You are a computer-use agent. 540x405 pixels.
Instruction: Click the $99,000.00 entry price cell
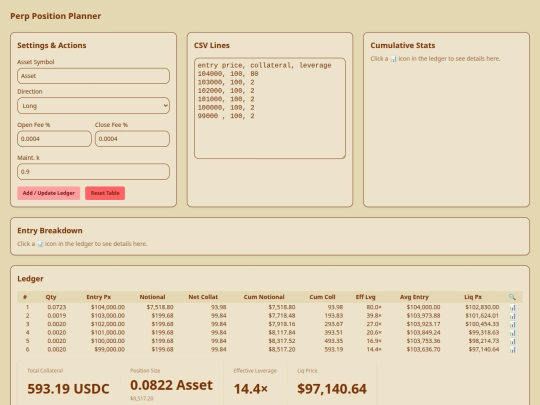pos(110,350)
